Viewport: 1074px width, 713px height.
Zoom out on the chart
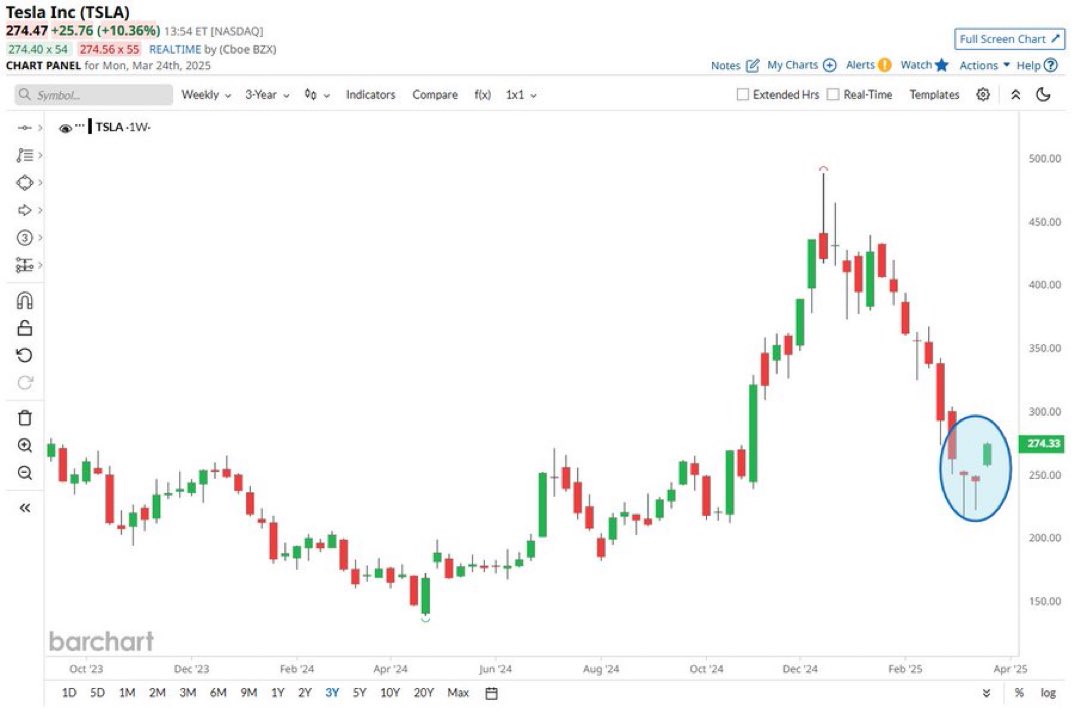(25, 473)
